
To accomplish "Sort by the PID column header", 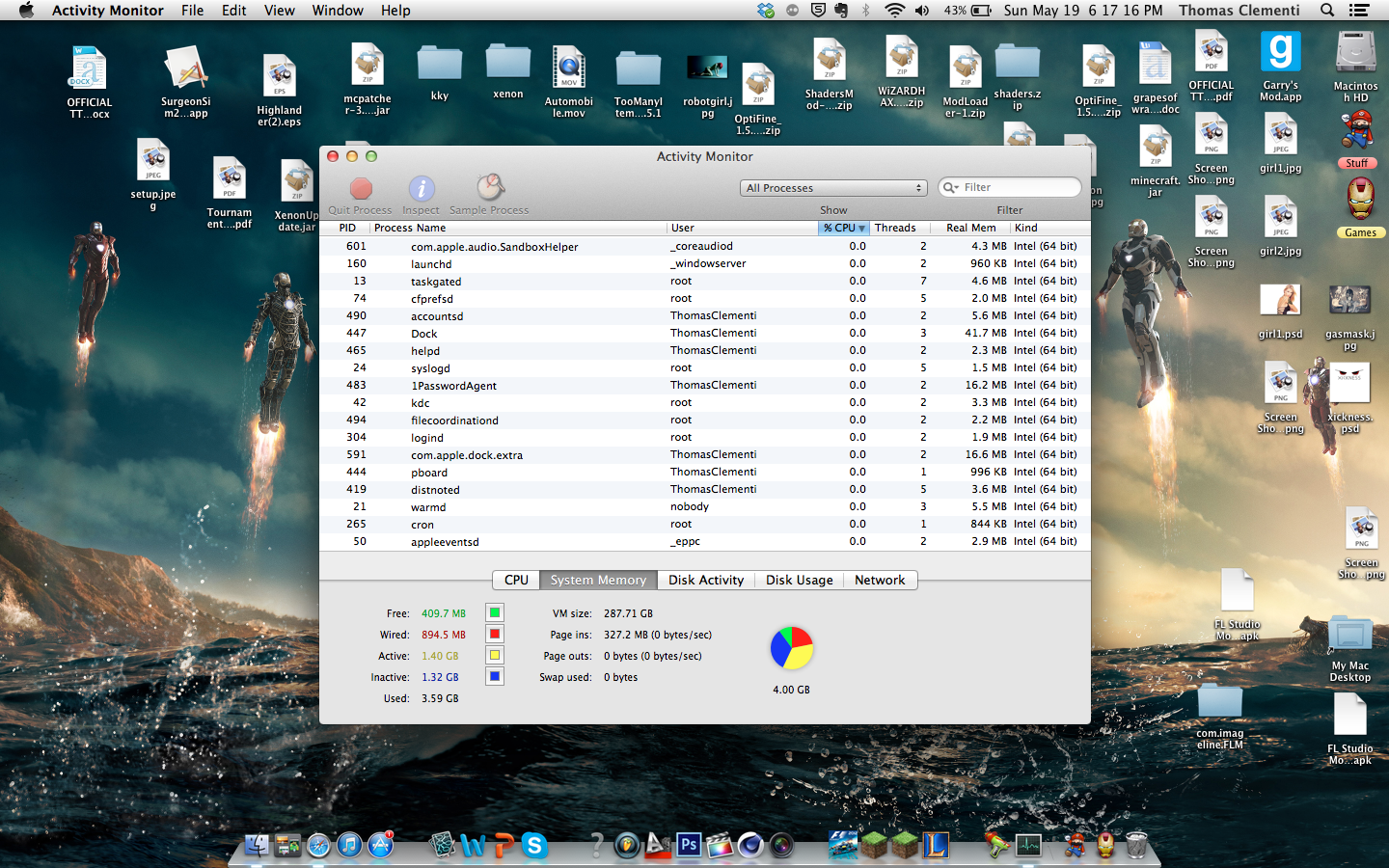I will coord(344,228).
